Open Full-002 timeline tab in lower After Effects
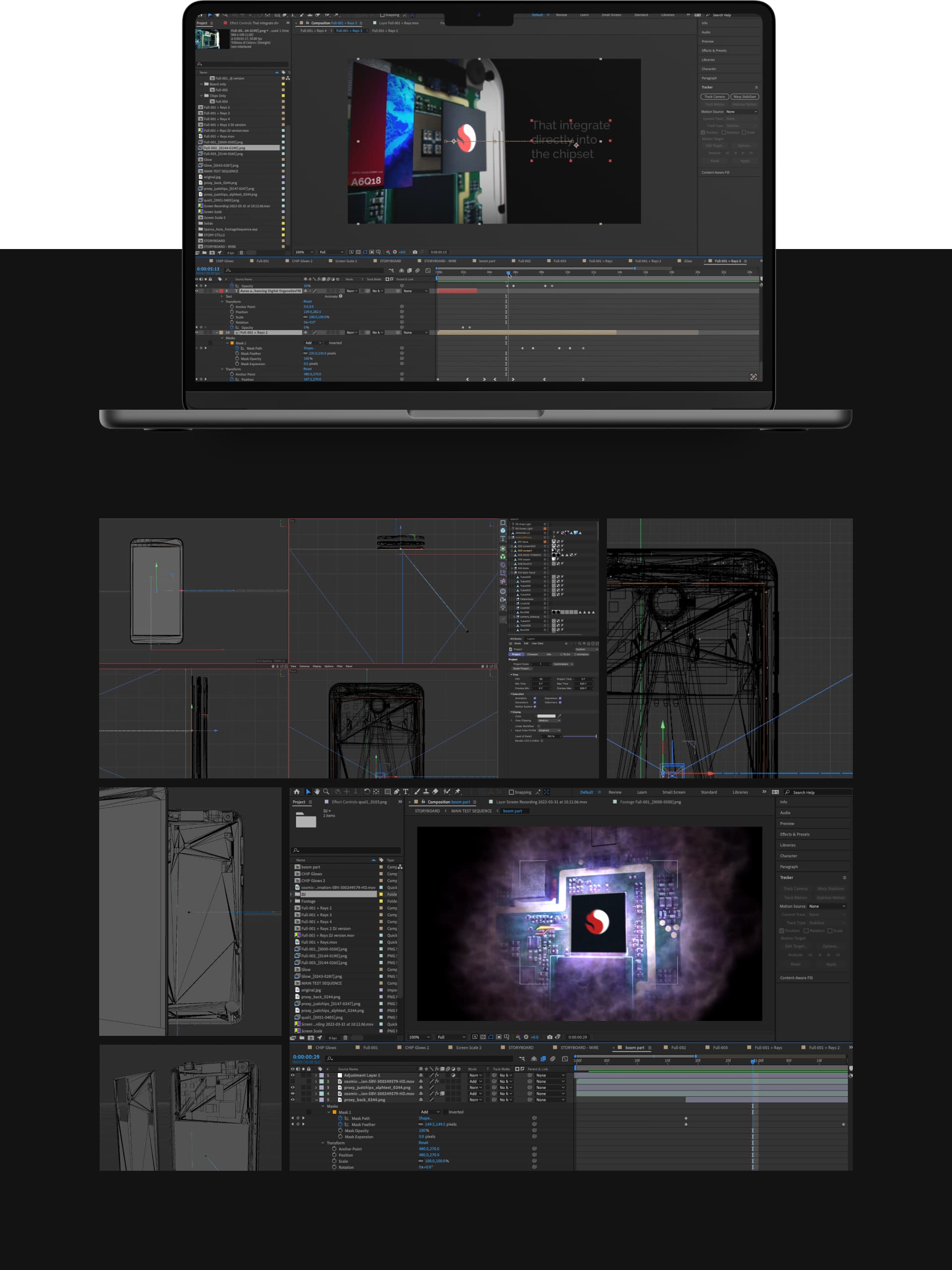The width and height of the screenshot is (952, 1270). click(678, 1048)
